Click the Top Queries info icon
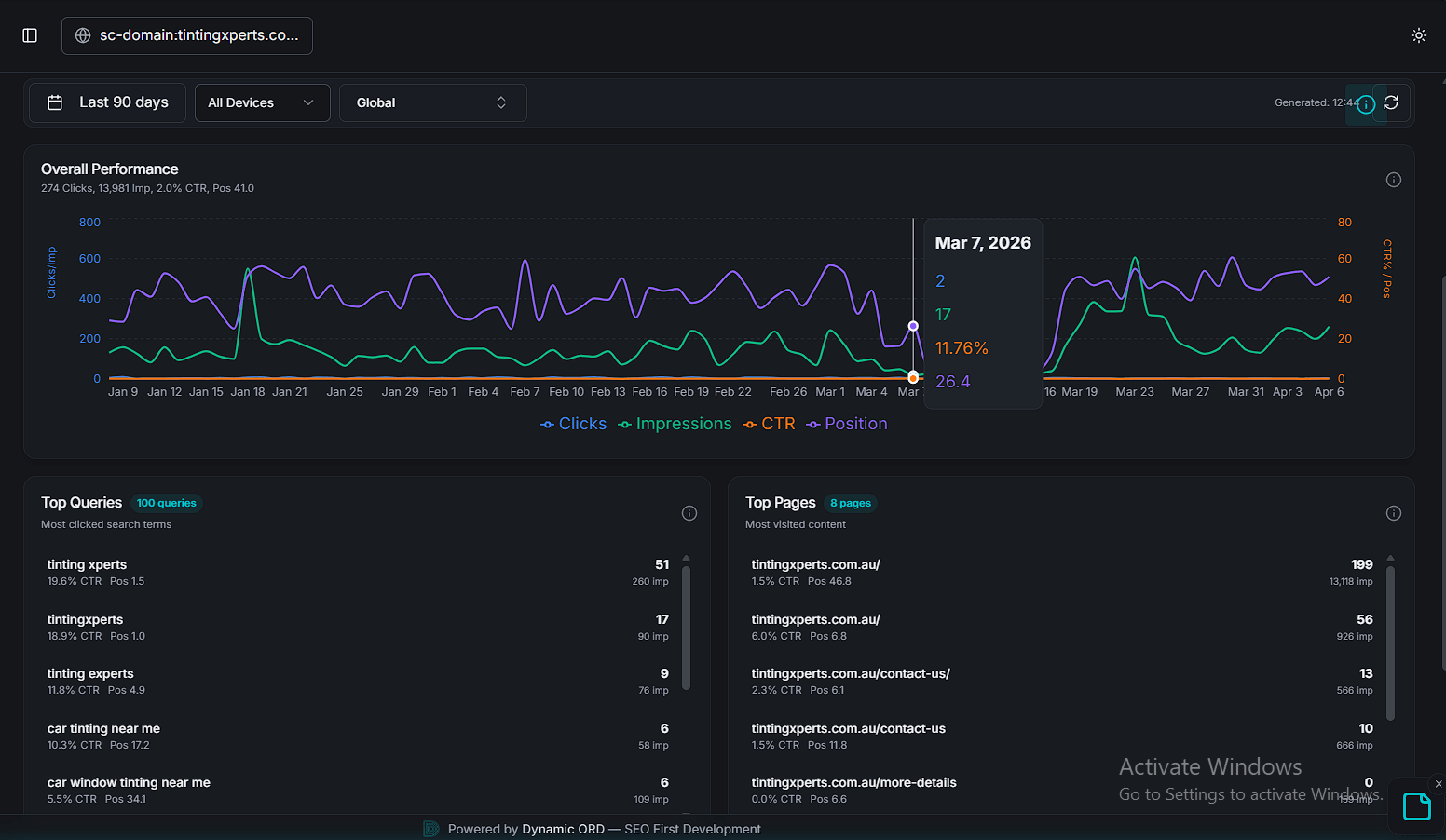The width and height of the screenshot is (1446, 840). coord(689,513)
